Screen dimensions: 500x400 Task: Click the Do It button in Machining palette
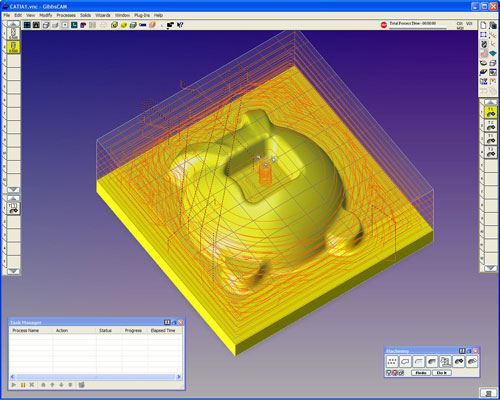pos(442,373)
